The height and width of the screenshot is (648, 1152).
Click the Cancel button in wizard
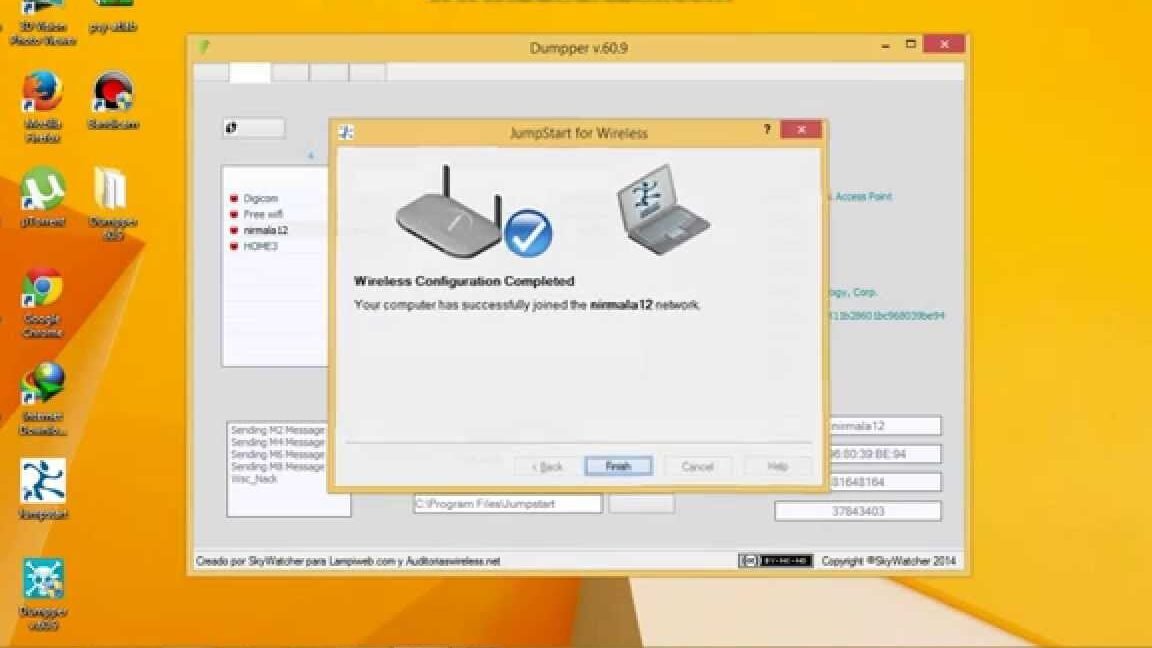[697, 466]
